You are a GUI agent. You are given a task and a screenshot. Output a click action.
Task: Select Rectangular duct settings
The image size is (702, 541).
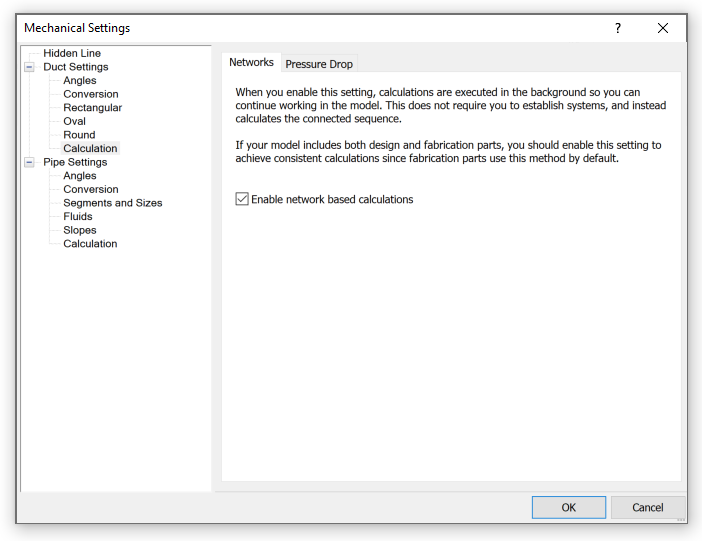click(93, 107)
